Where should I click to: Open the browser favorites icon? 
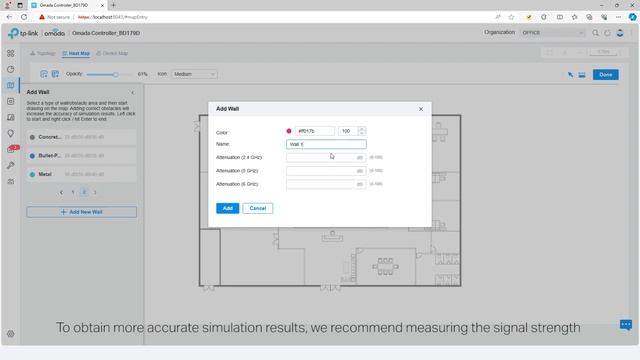[575, 17]
